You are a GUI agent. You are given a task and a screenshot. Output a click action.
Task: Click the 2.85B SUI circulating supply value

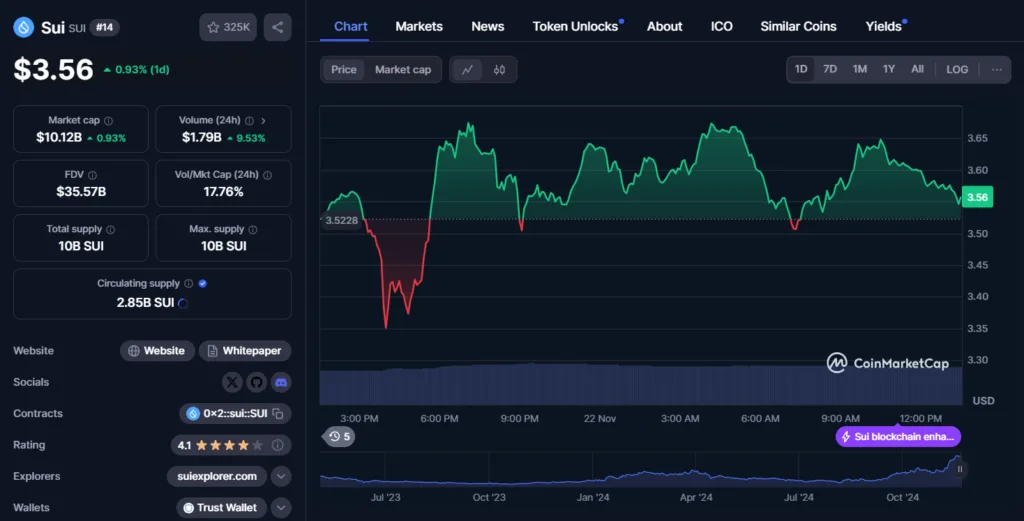pos(145,303)
